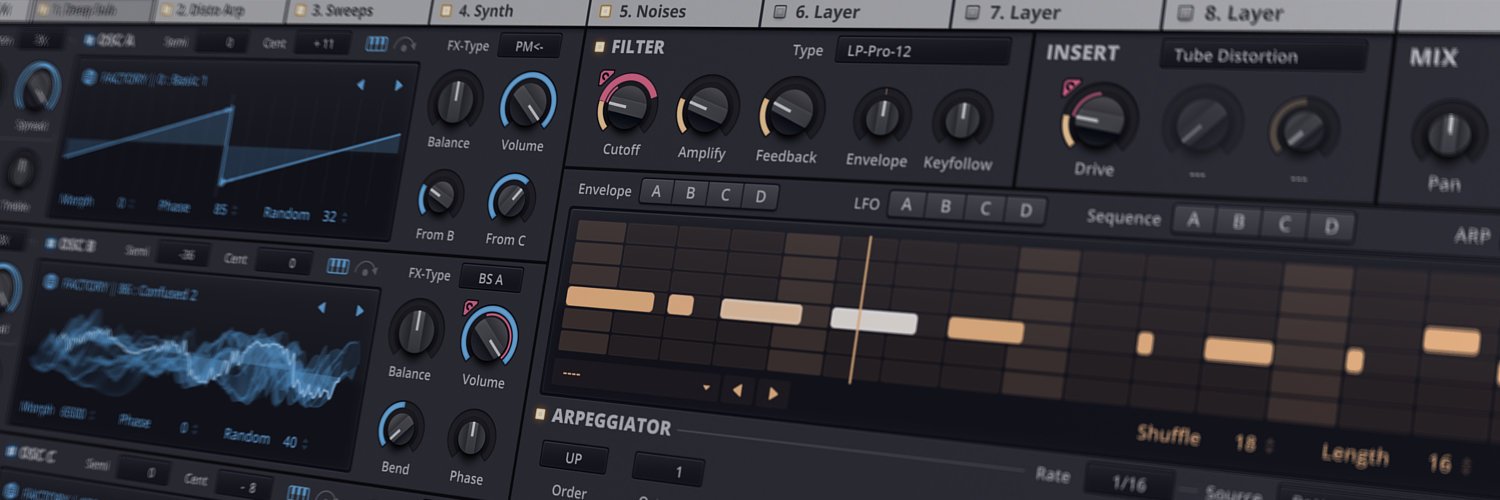The width and height of the screenshot is (1500, 500).
Task: Tick the checkbox on the 4. Synth tab
Action: pos(445,11)
